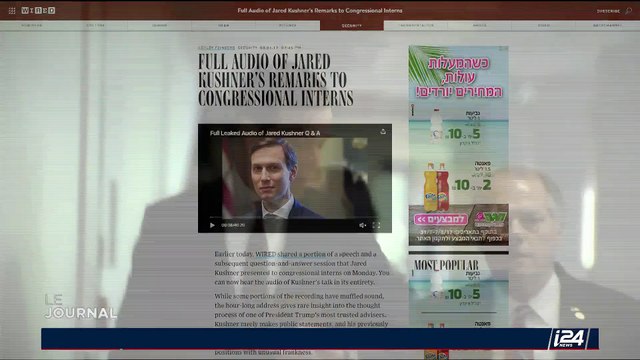The width and height of the screenshot is (640, 360).
Task: Select the Video tab in navigation
Action: (x=543, y=25)
